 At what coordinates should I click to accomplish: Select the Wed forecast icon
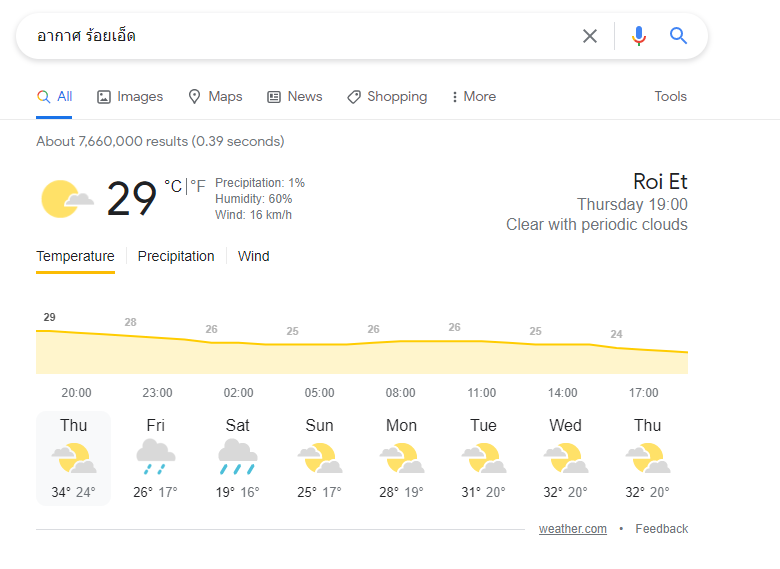tap(566, 458)
